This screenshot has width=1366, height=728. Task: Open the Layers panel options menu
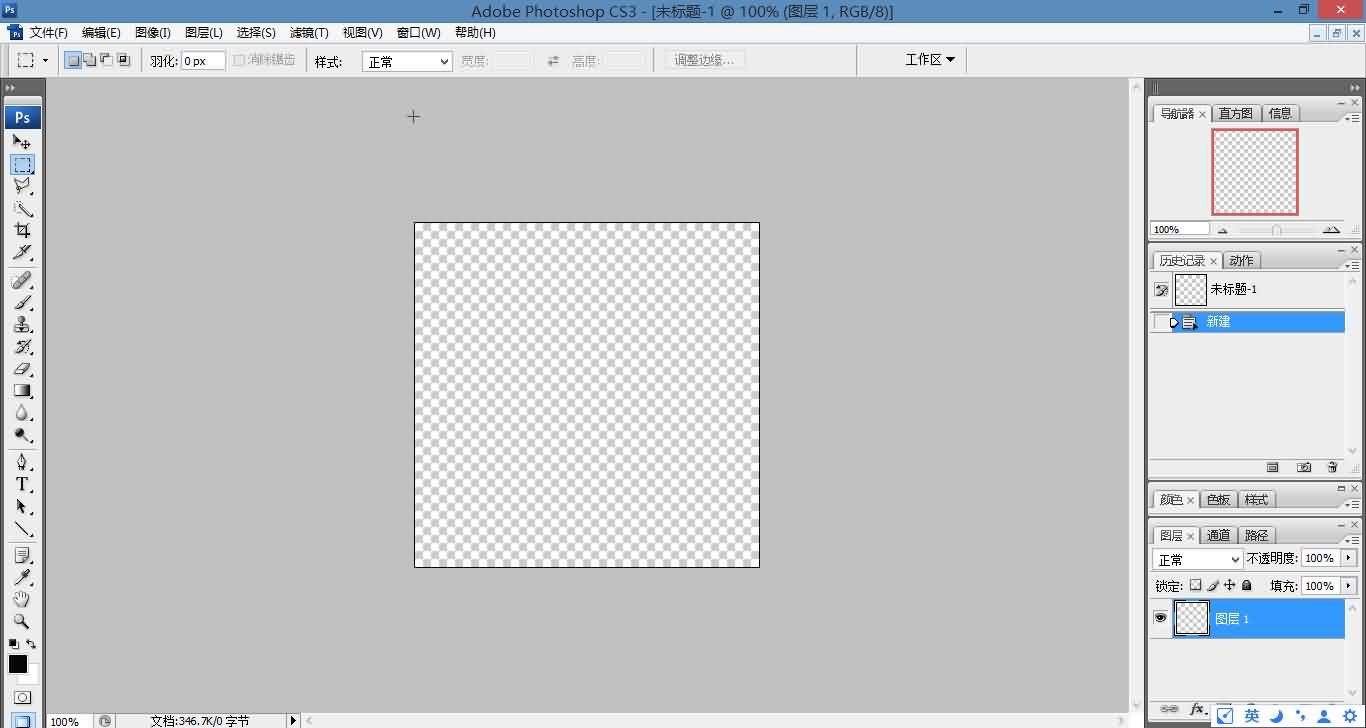(x=1351, y=539)
